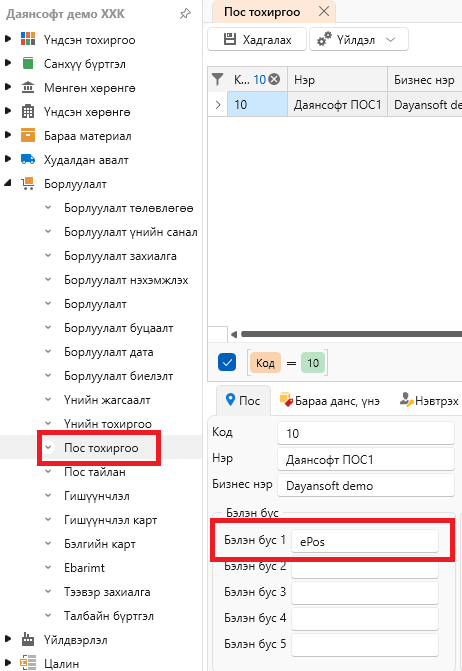Click the Үндсэн хөрөнгө building icon
Image resolution: width=462 pixels, height=671 pixels.
pos(28,112)
